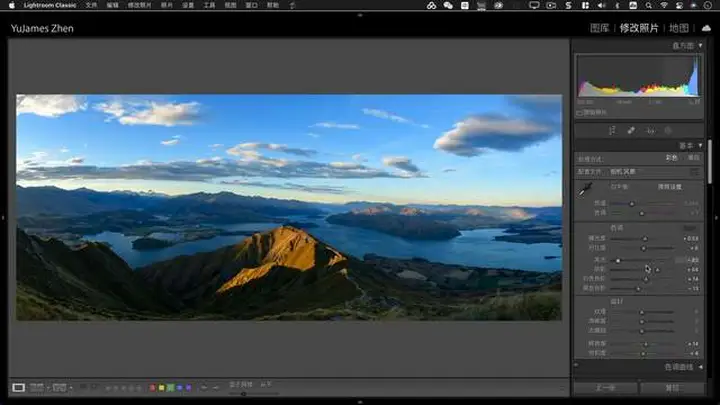Image resolution: width=720 pixels, height=405 pixels.
Task: Open the Map (地图) module
Action: point(679,28)
